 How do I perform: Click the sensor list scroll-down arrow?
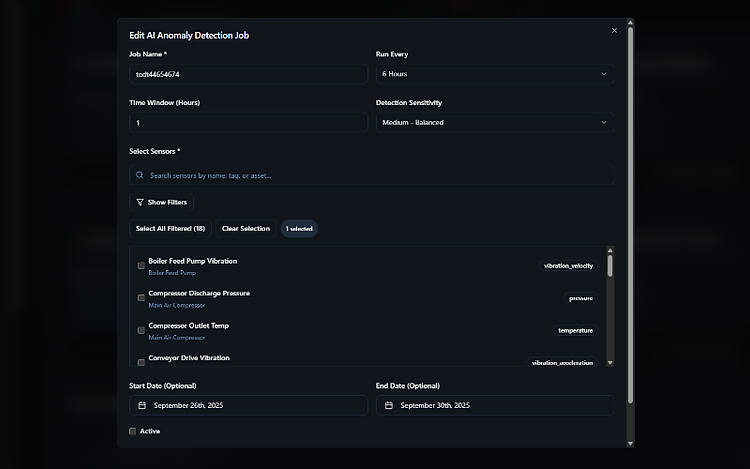click(610, 363)
